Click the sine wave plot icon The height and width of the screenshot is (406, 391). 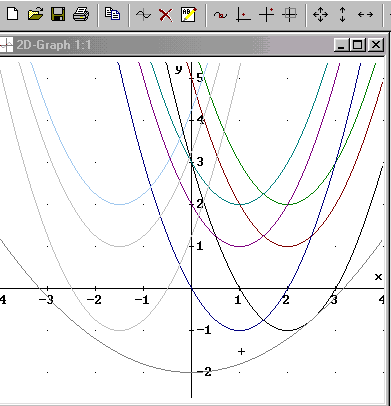(143, 15)
